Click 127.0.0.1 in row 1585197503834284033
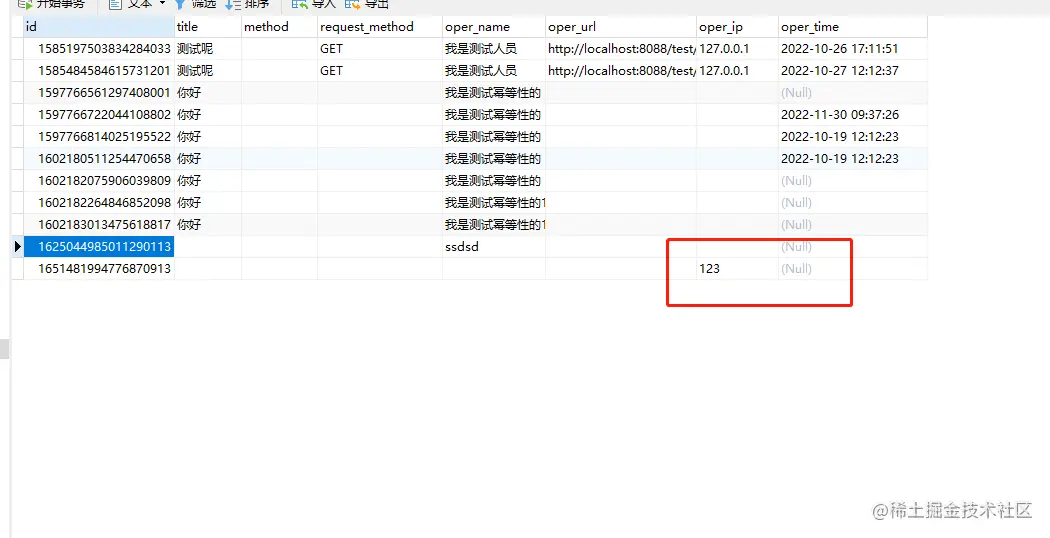The width and height of the screenshot is (1050, 538). click(724, 49)
